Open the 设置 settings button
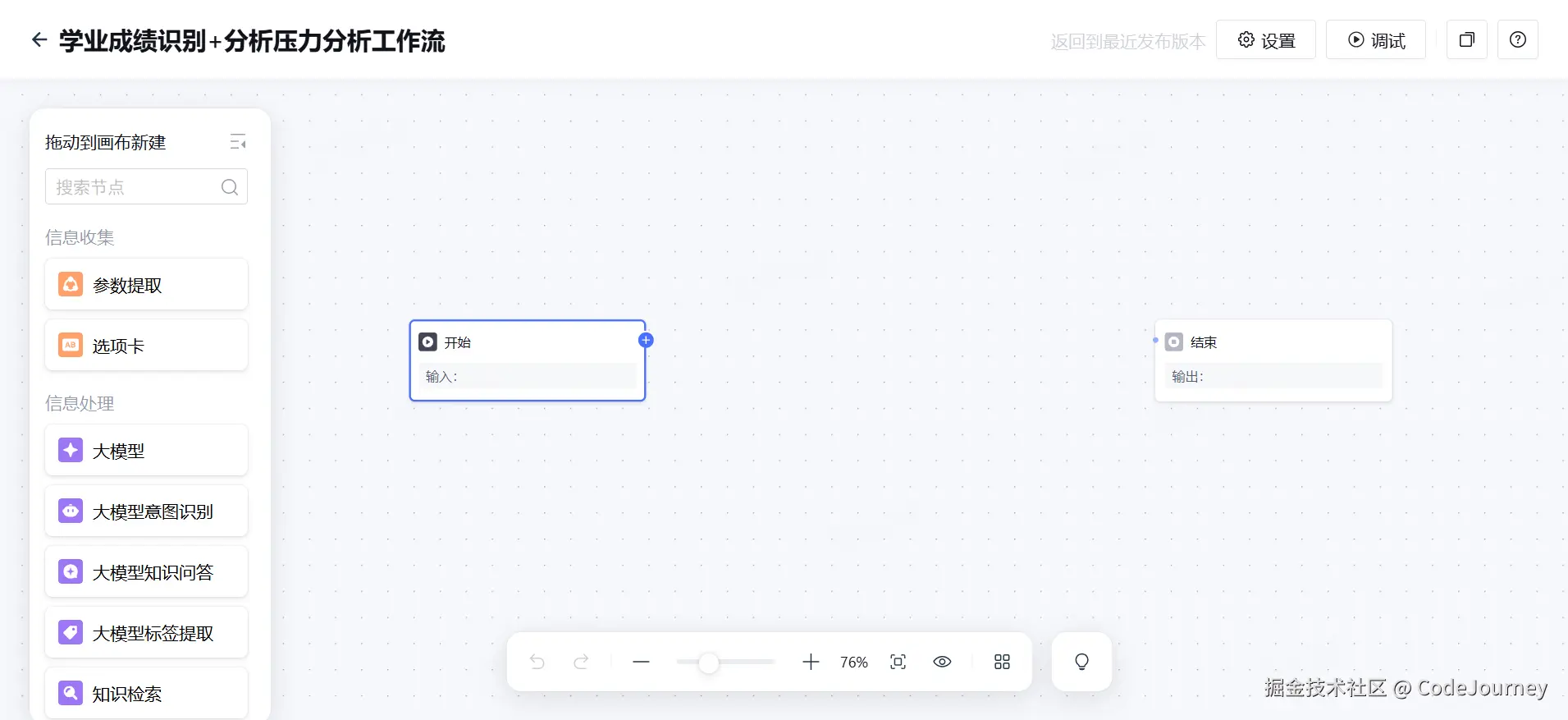The image size is (1568, 720). [x=1265, y=40]
